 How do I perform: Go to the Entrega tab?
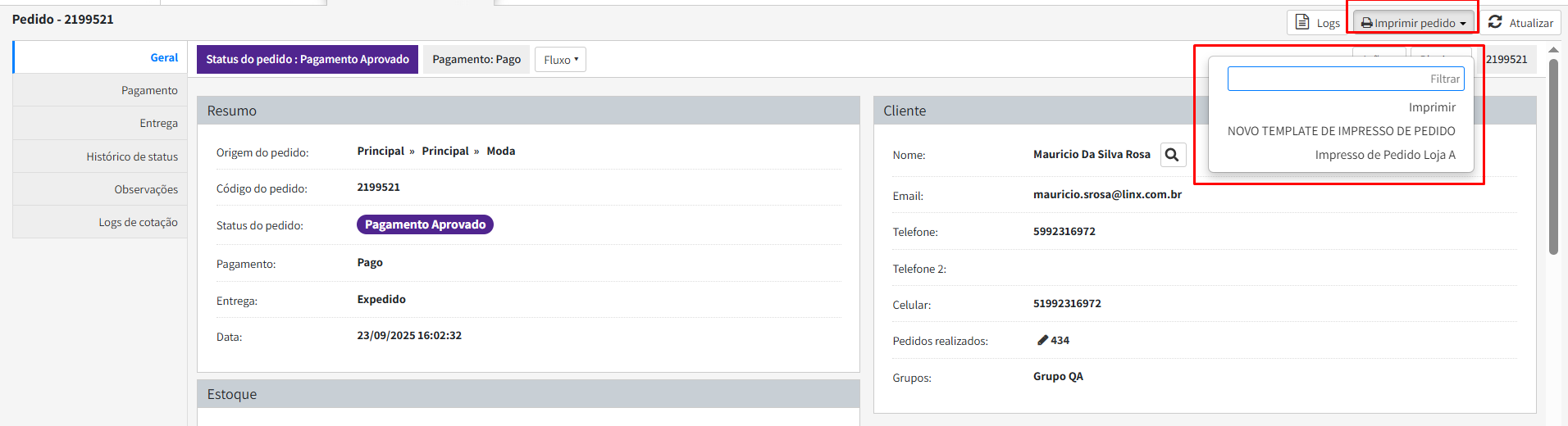pyautogui.click(x=158, y=123)
